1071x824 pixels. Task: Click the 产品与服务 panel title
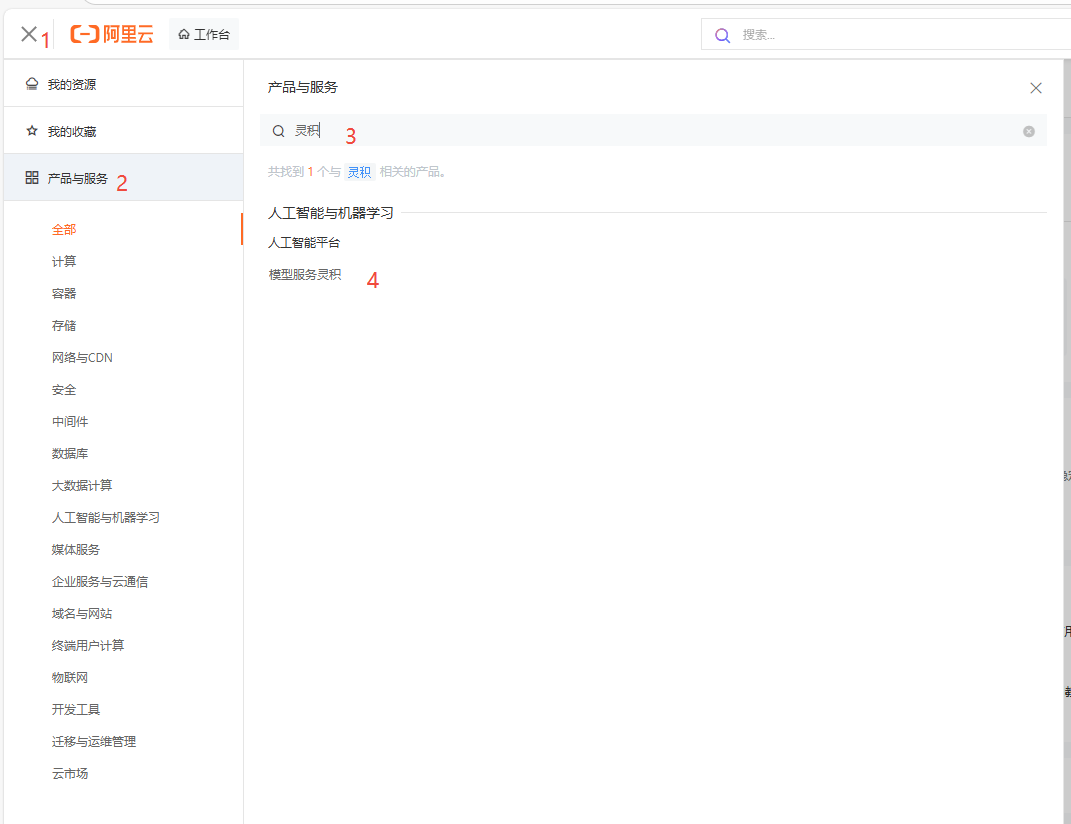point(303,87)
